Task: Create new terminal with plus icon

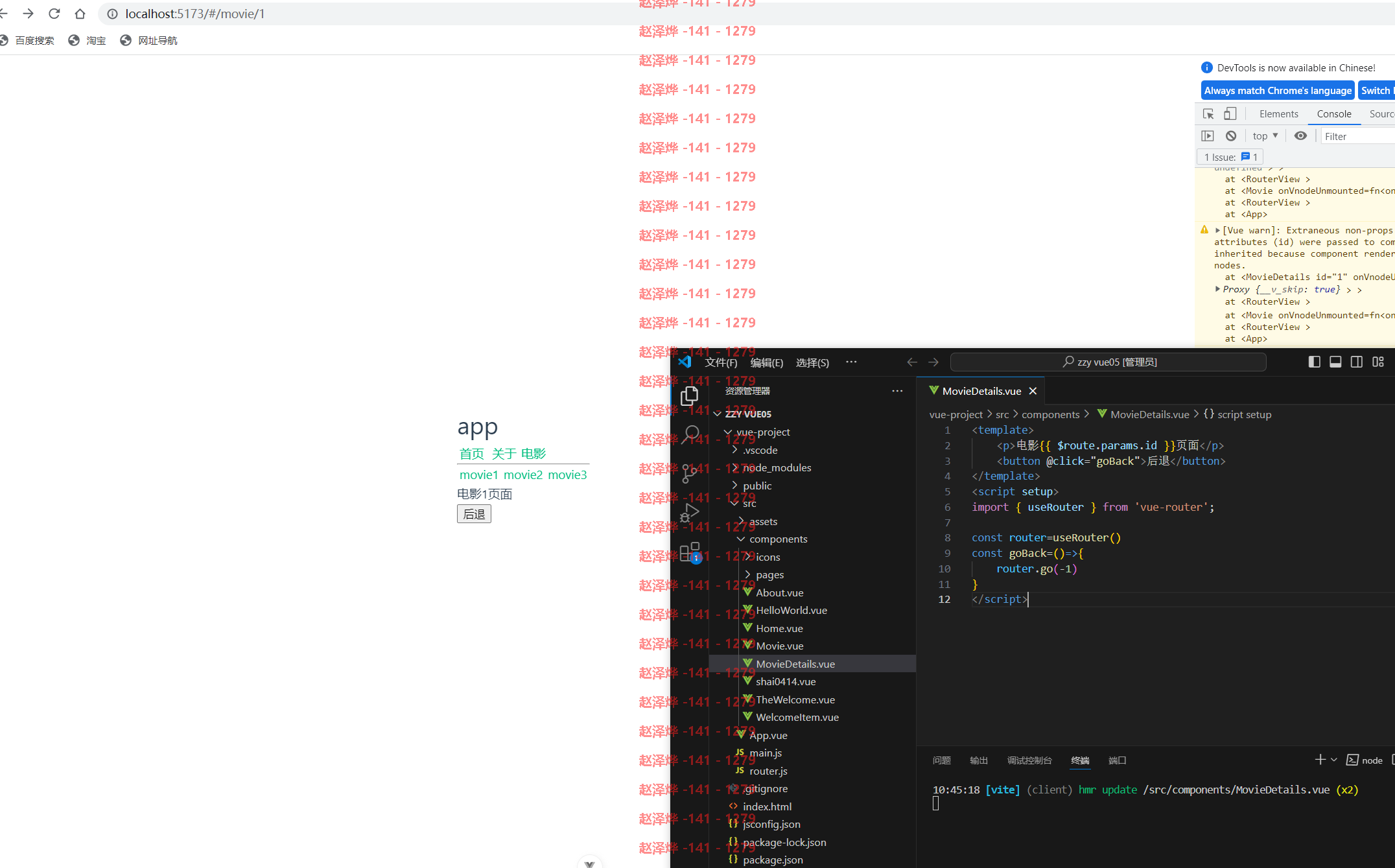Action: pyautogui.click(x=1319, y=760)
